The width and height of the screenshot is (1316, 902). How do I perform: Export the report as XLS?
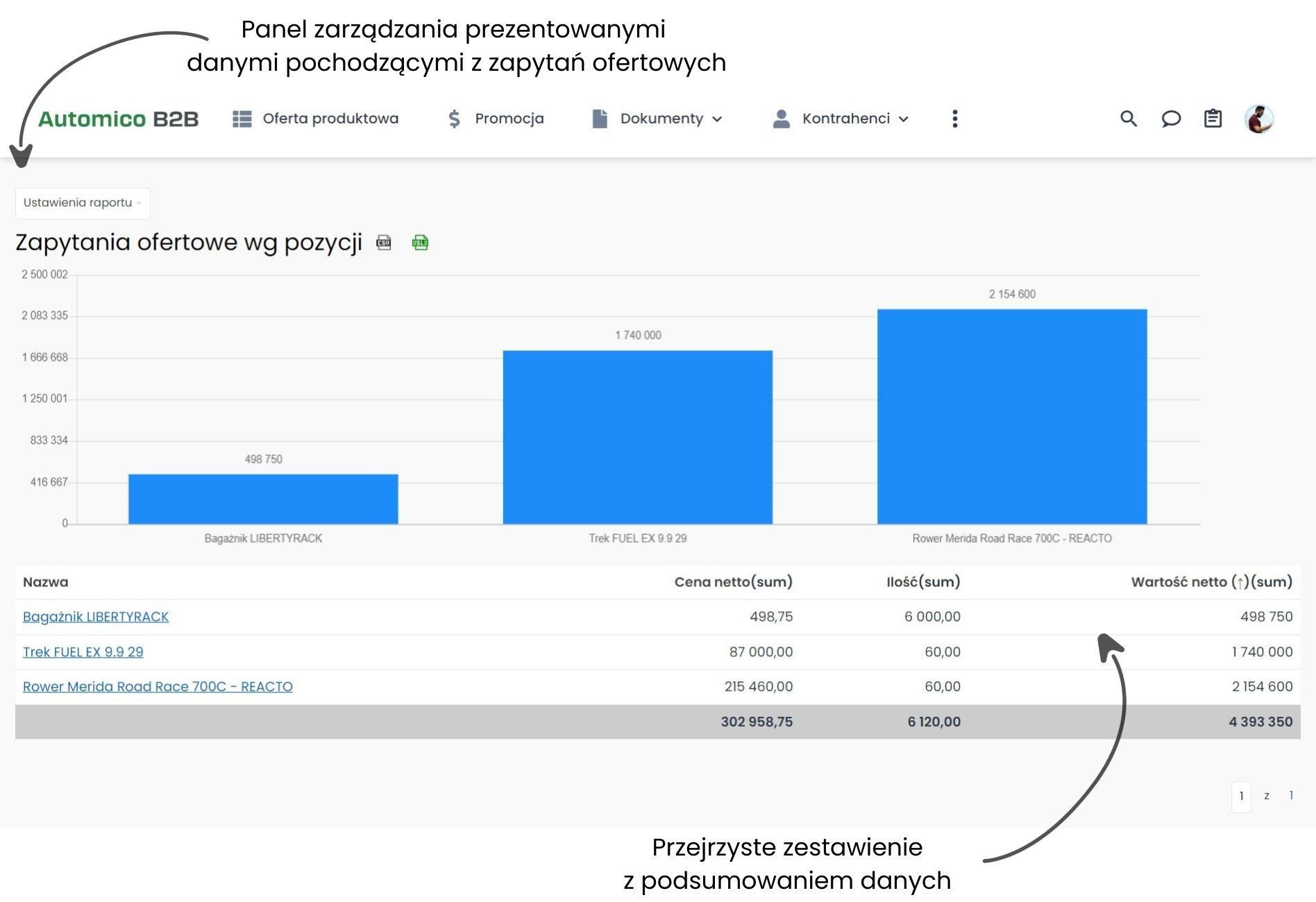[x=420, y=242]
